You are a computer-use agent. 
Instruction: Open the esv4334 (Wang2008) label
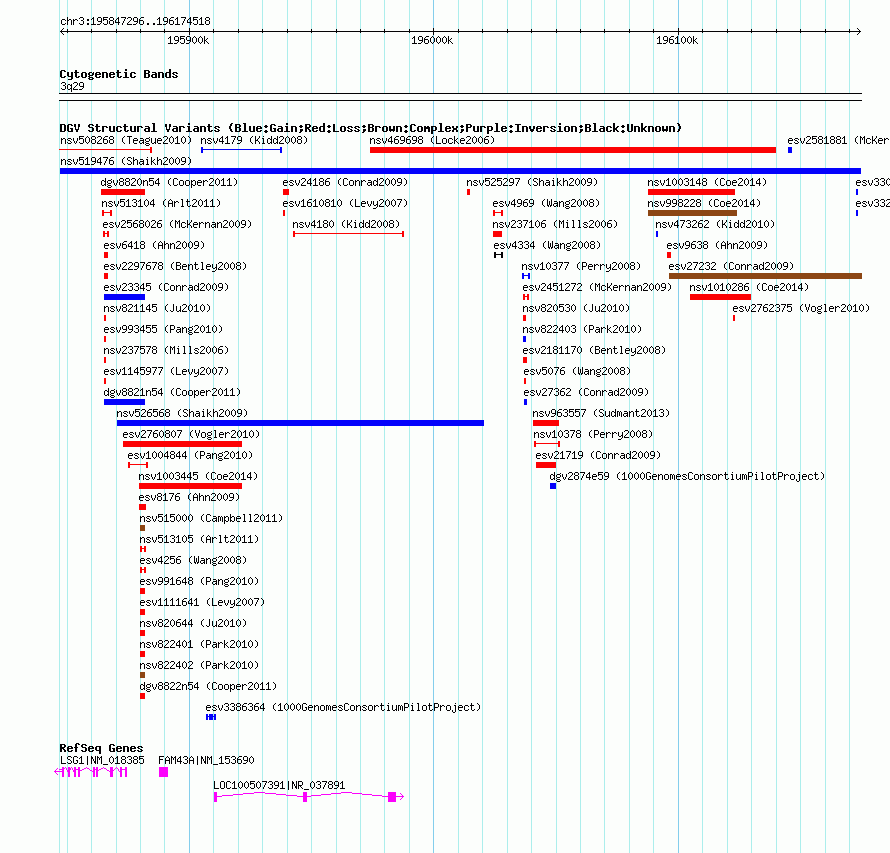pyautogui.click(x=547, y=245)
